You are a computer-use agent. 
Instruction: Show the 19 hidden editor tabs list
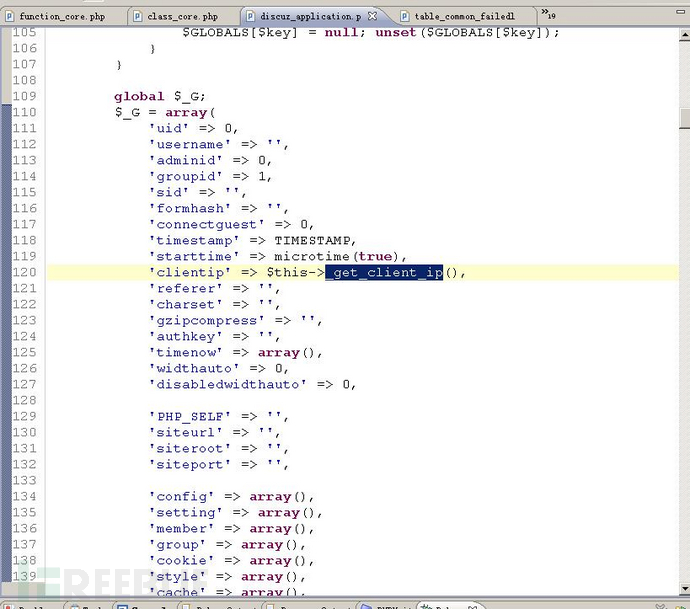point(548,14)
